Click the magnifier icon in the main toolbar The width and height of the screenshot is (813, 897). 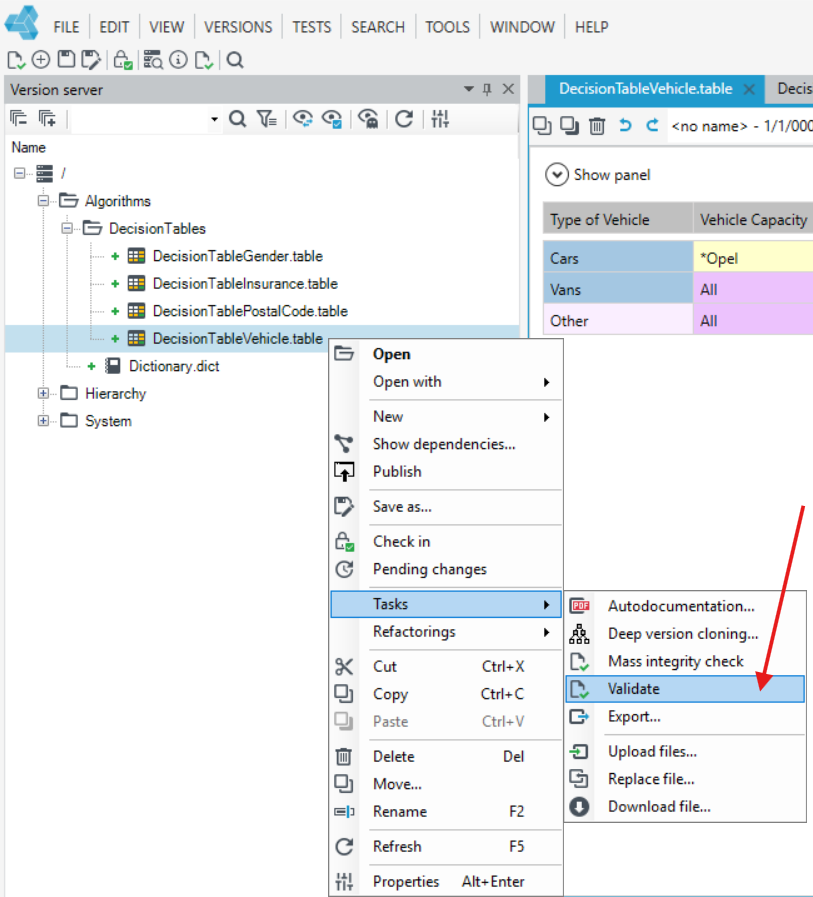point(235,60)
